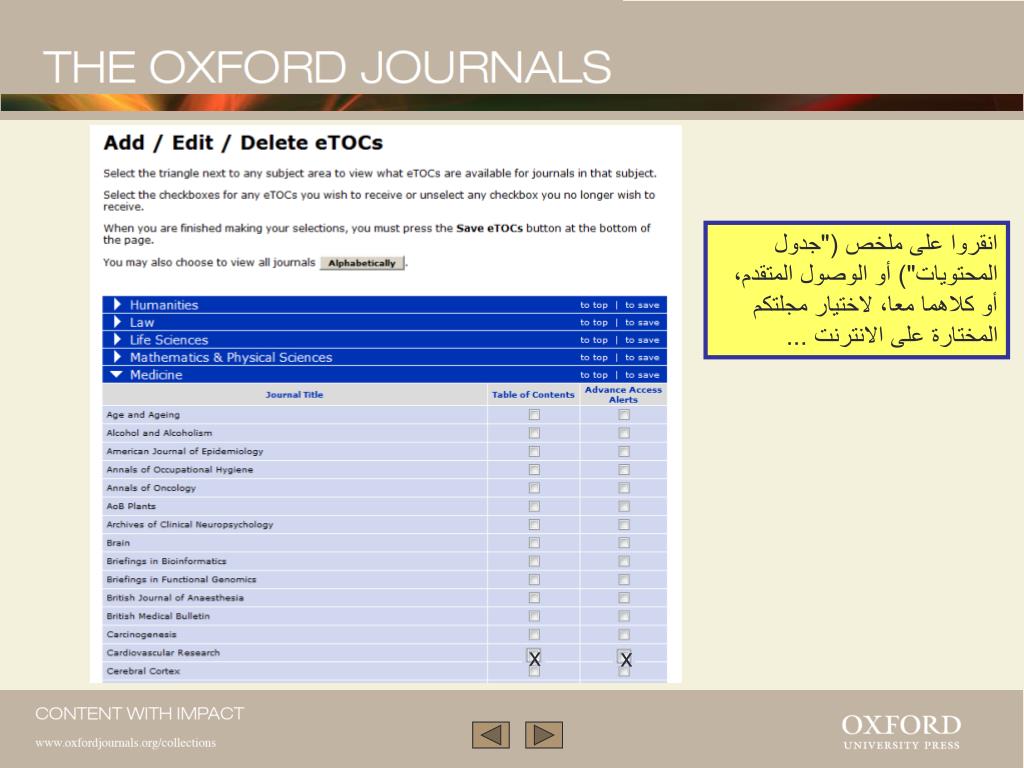Check Advance Access for Annals of Occupational Hygiene
The width and height of the screenshot is (1024, 768).
[624, 470]
